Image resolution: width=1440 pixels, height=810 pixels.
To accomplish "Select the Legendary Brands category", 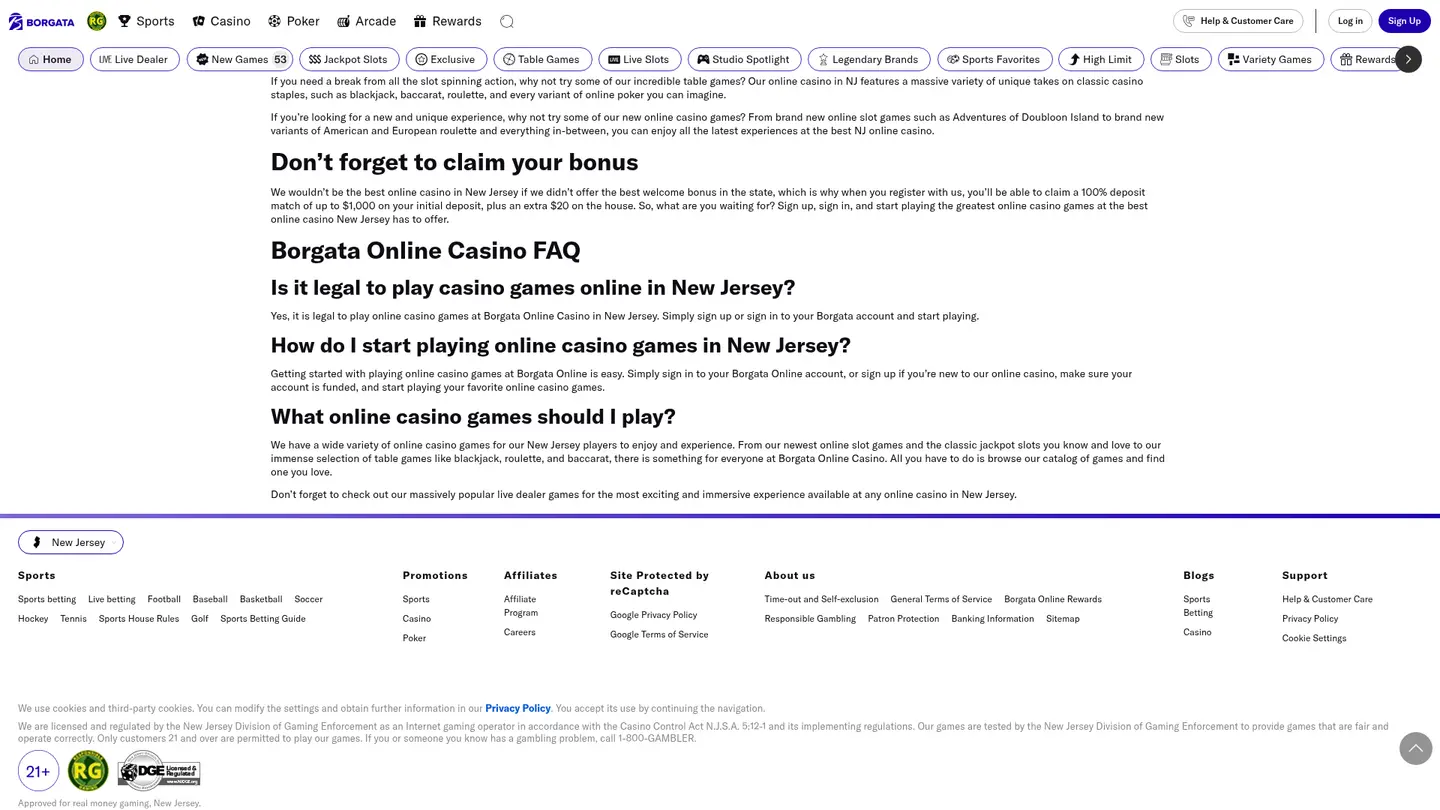I will [x=869, y=59].
